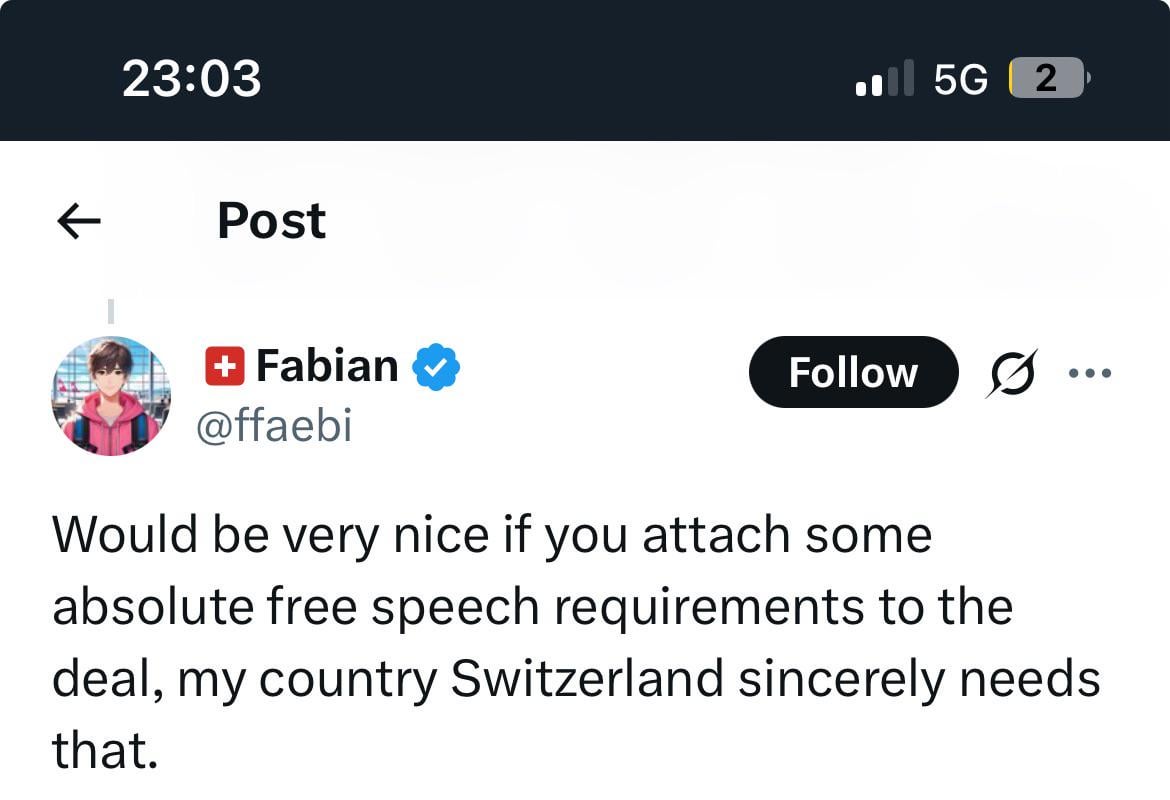This screenshot has height=800, width=1170.
Task: Tap the final word "that." in post
Action: (105, 750)
